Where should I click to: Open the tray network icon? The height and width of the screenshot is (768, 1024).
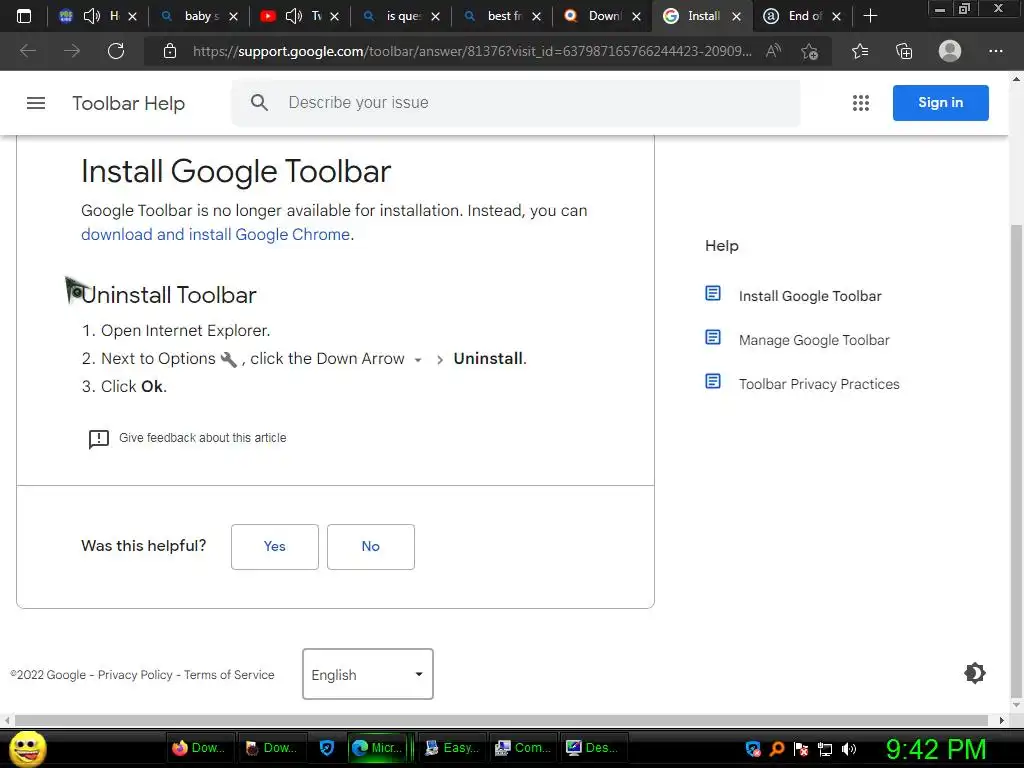pyautogui.click(x=825, y=749)
